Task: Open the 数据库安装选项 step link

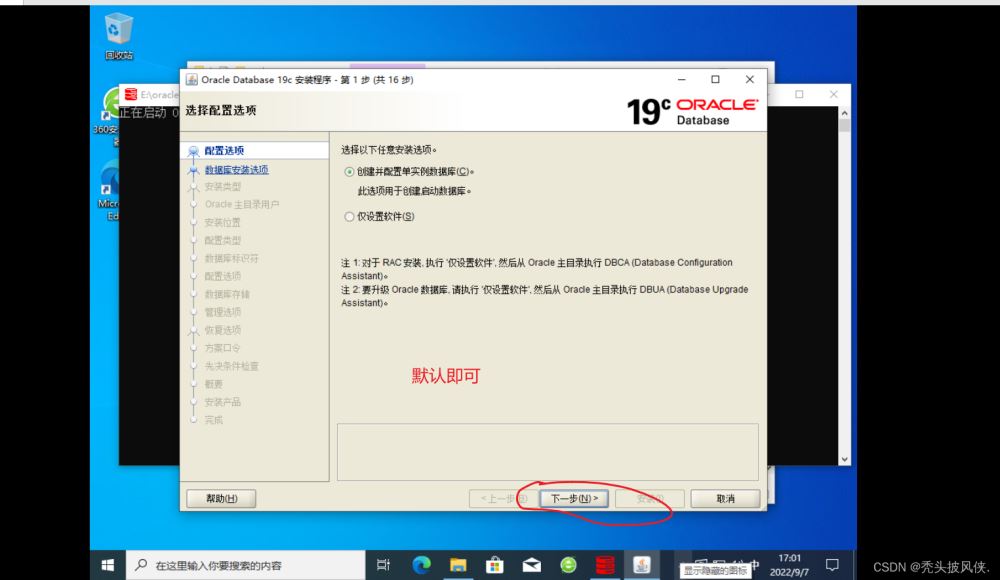Action: 236,170
